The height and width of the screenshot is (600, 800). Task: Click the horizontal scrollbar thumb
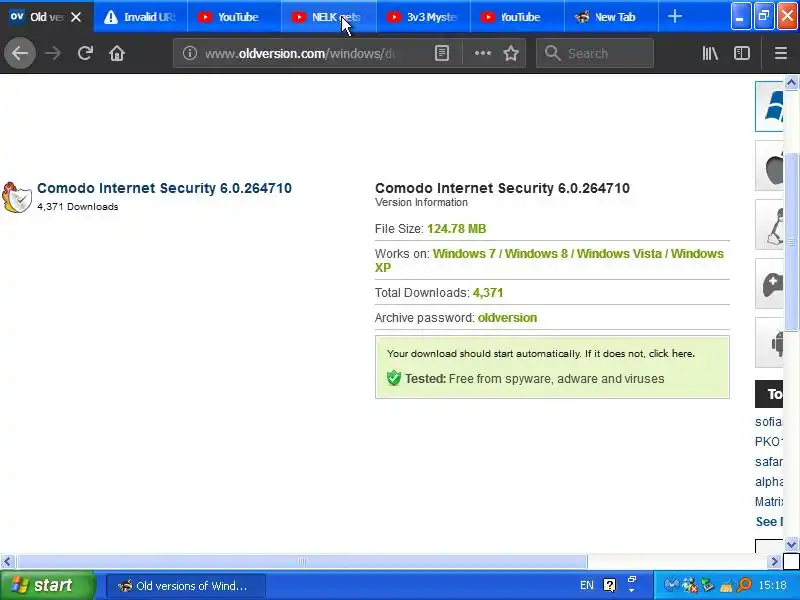302,562
